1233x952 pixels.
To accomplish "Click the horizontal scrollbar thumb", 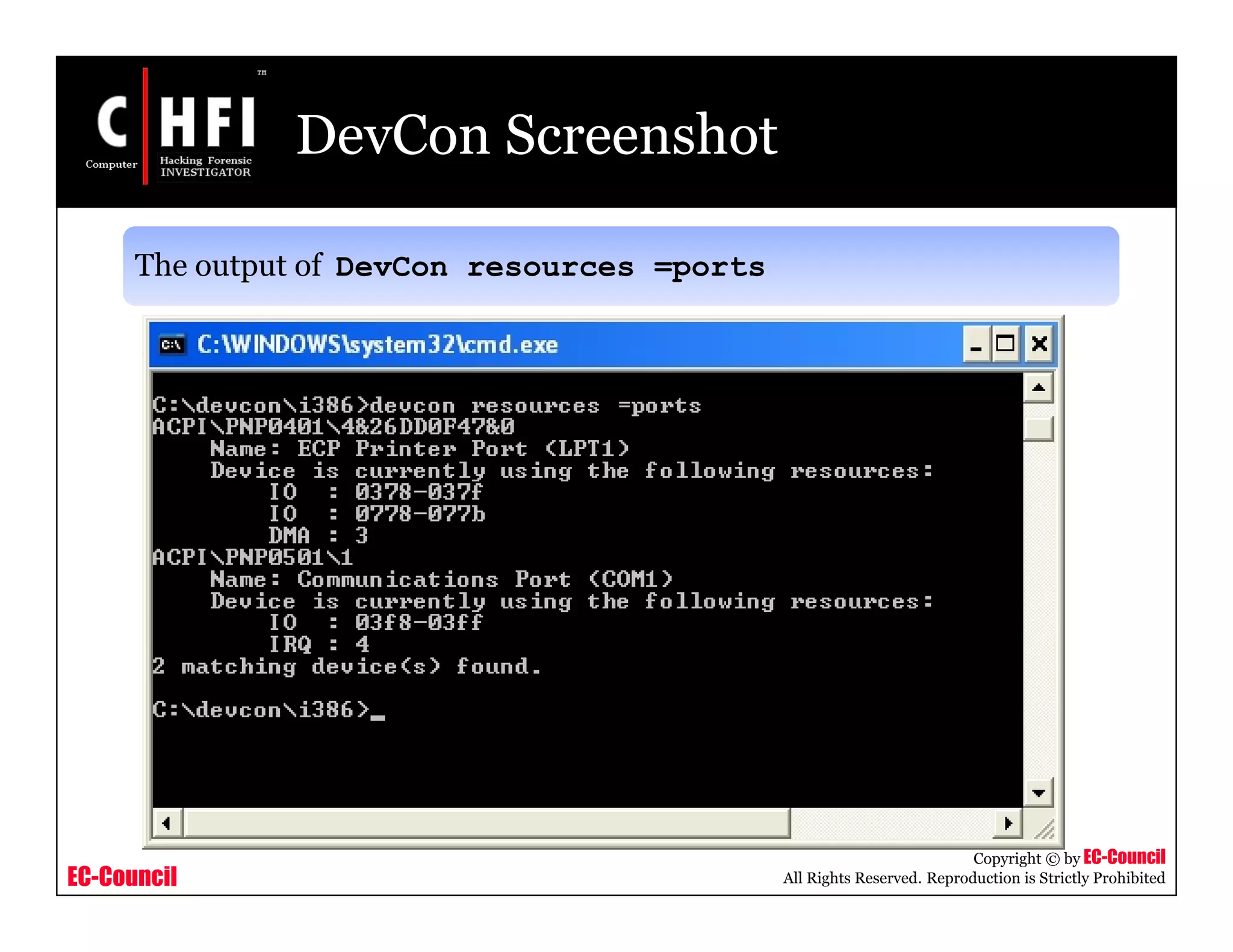I will coord(487,823).
